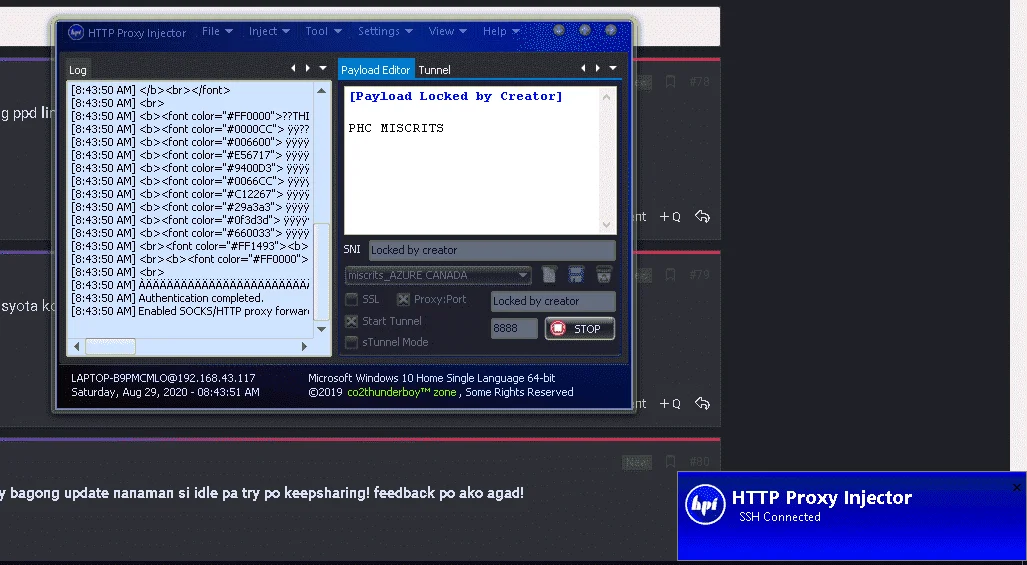Click the Log panel scroll up arrow
Viewport: 1027px width, 565px height.
click(x=321, y=90)
